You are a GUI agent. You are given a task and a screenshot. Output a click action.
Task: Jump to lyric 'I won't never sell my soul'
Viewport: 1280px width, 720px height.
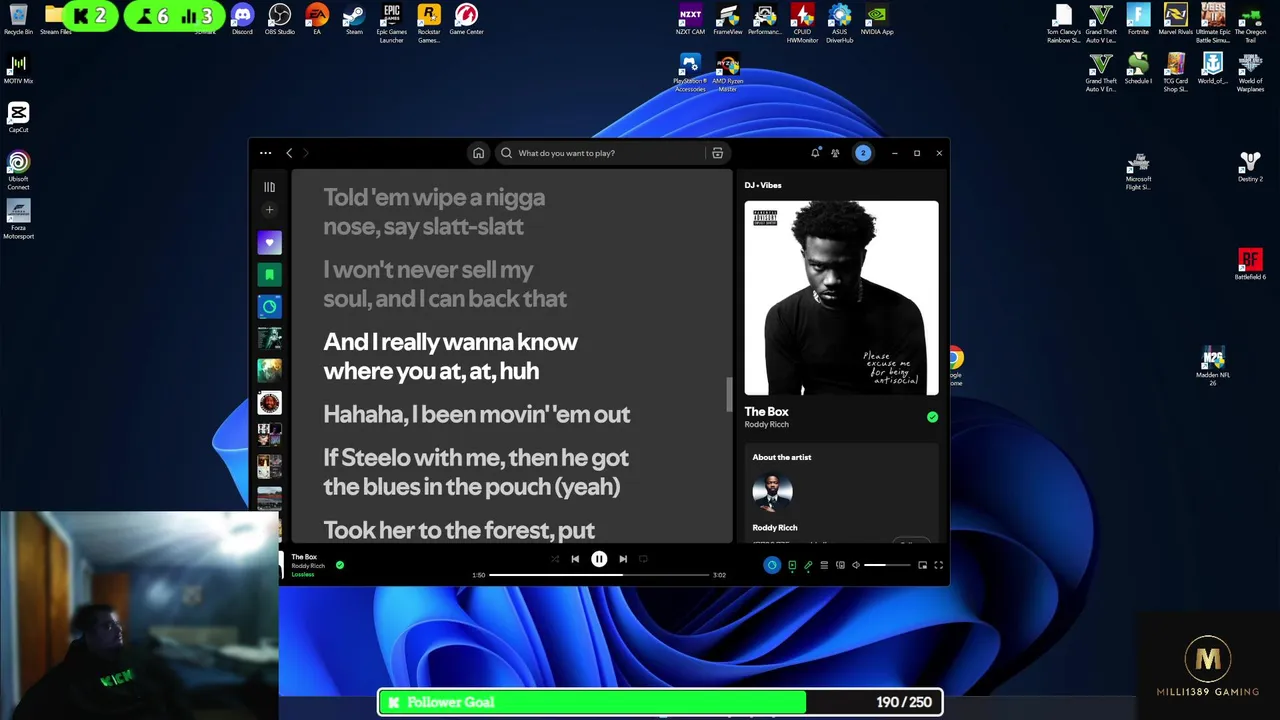pyautogui.click(x=444, y=284)
